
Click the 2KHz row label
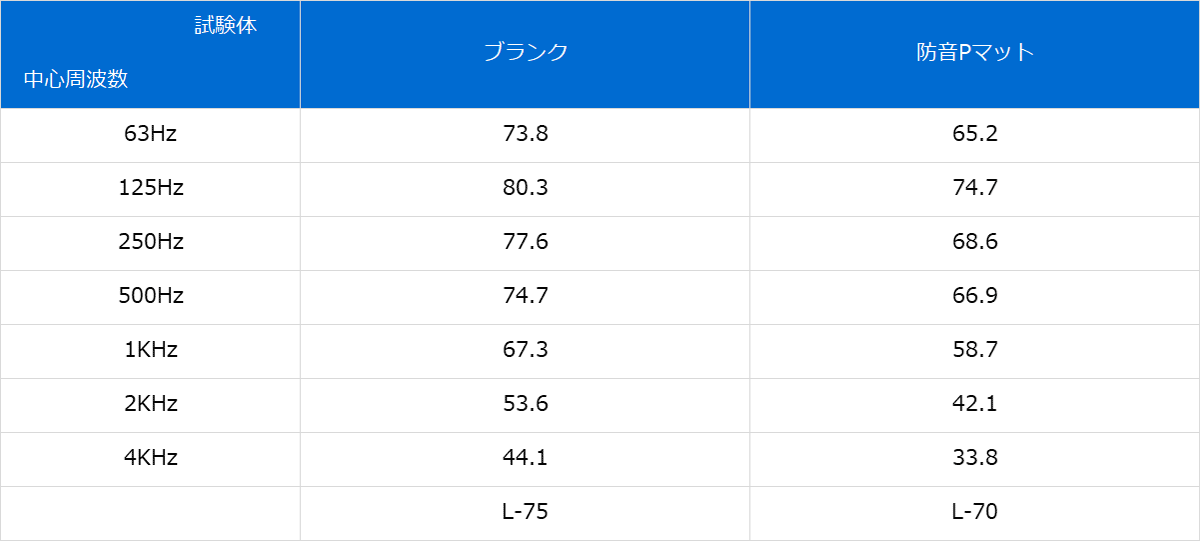click(150, 404)
